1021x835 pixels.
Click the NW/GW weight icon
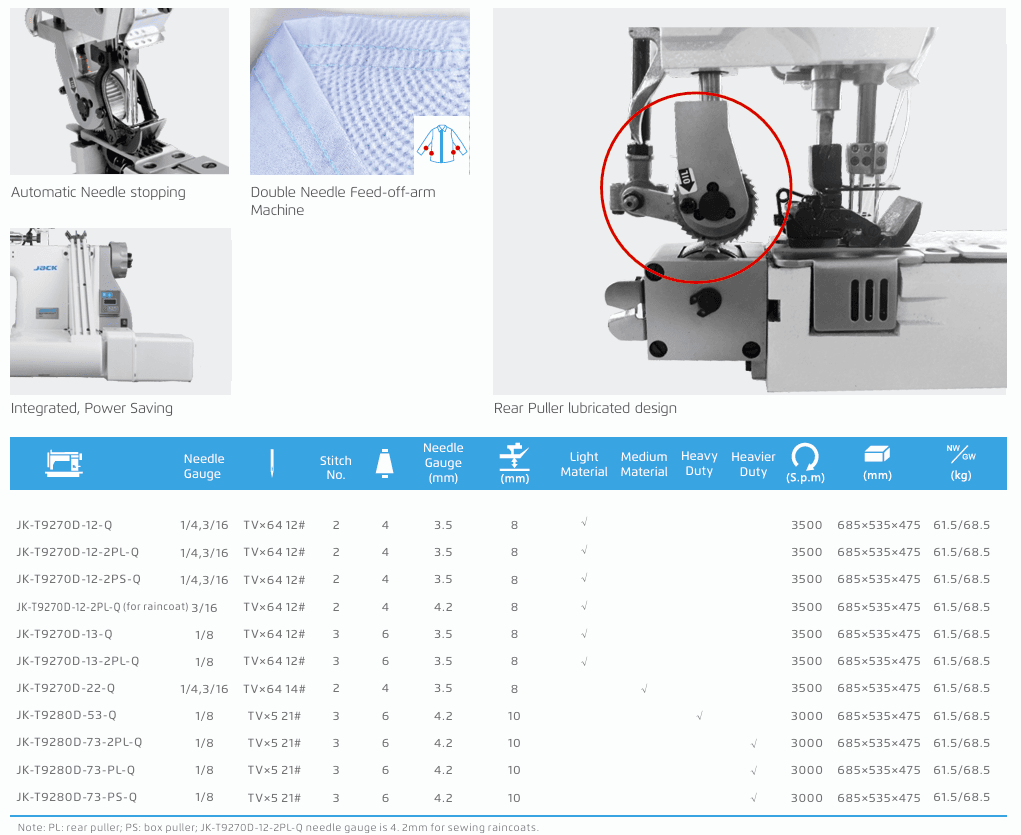pyautogui.click(x=961, y=453)
